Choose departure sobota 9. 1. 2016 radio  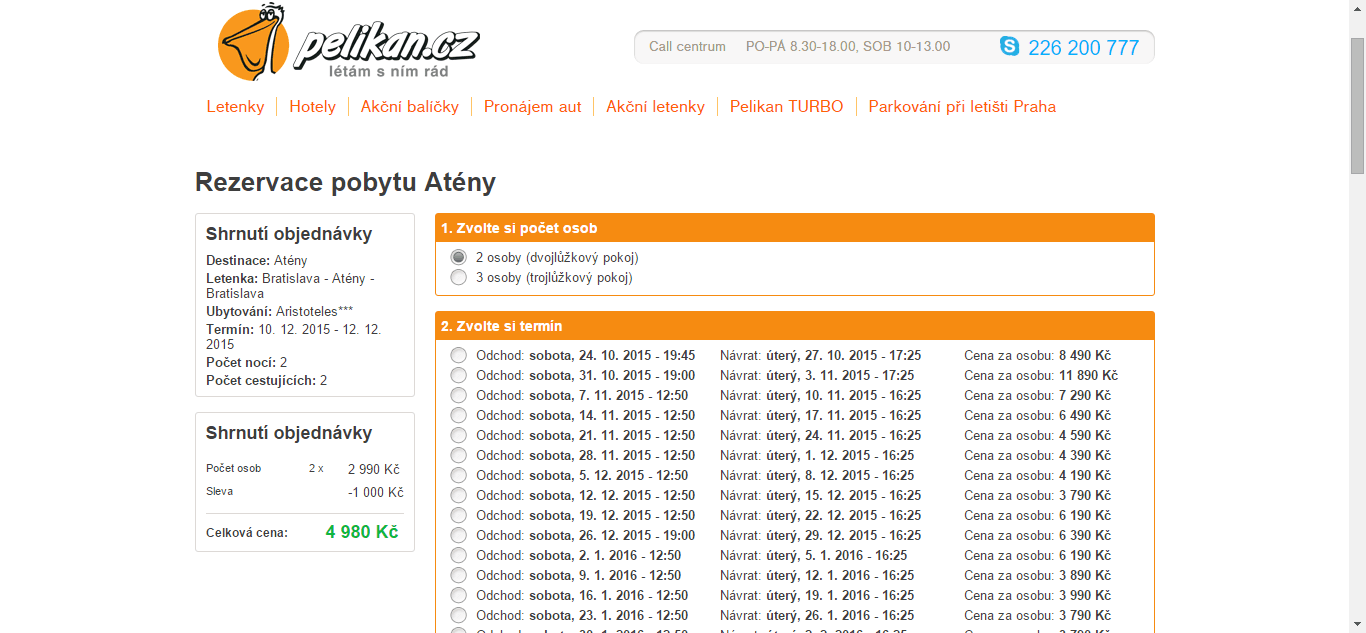459,575
